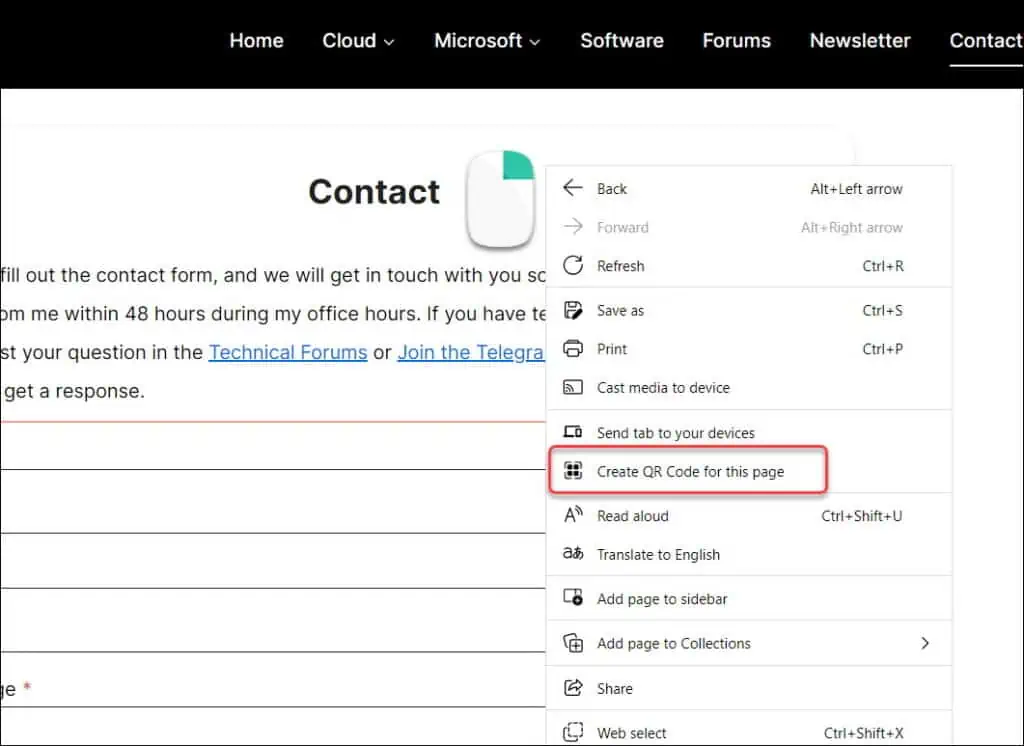Click the Contact page heading
Viewport: 1024px width, 746px height.
pyautogui.click(x=374, y=191)
